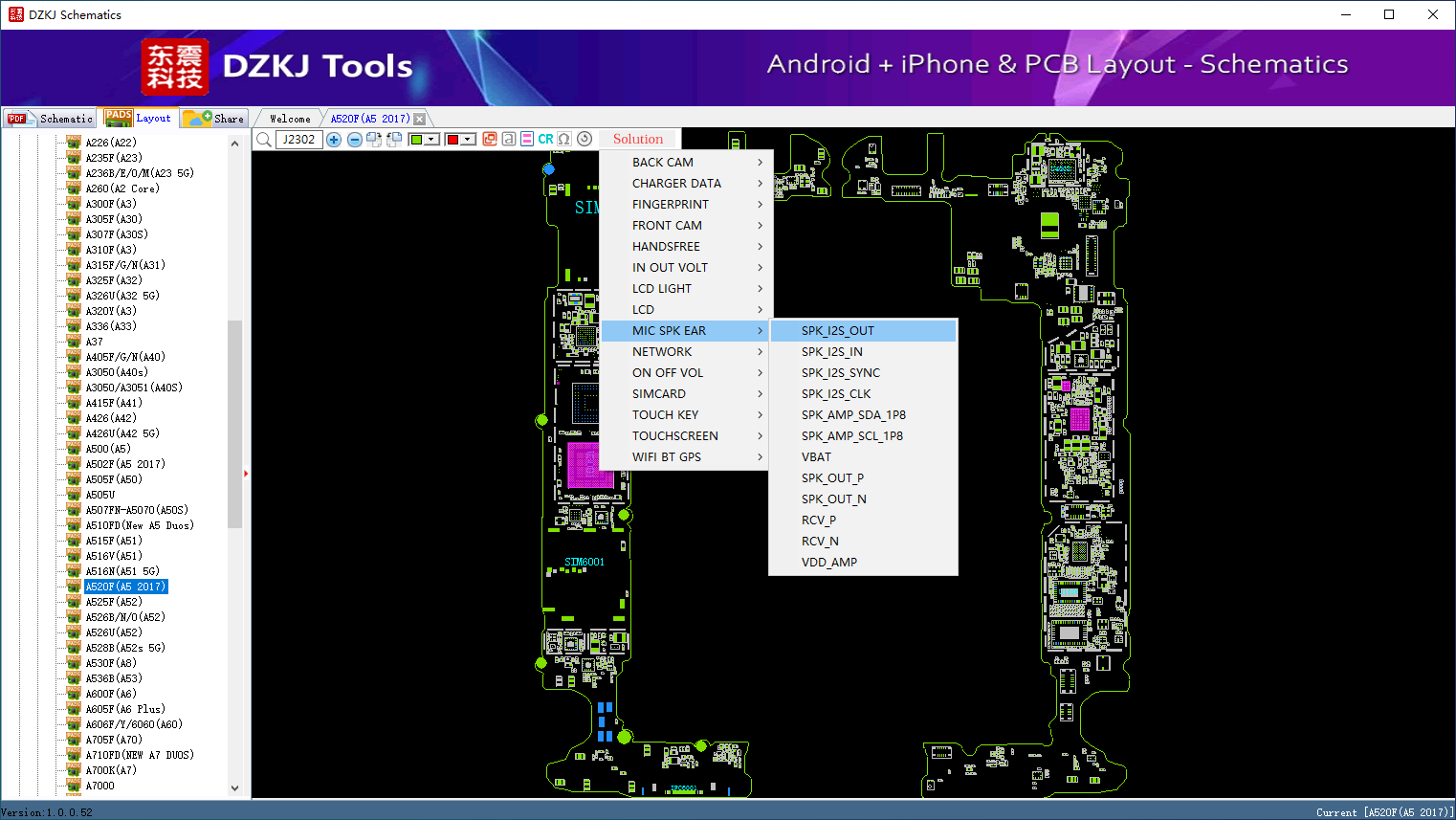Pick VDD_AMP from the submenu

tap(863, 563)
